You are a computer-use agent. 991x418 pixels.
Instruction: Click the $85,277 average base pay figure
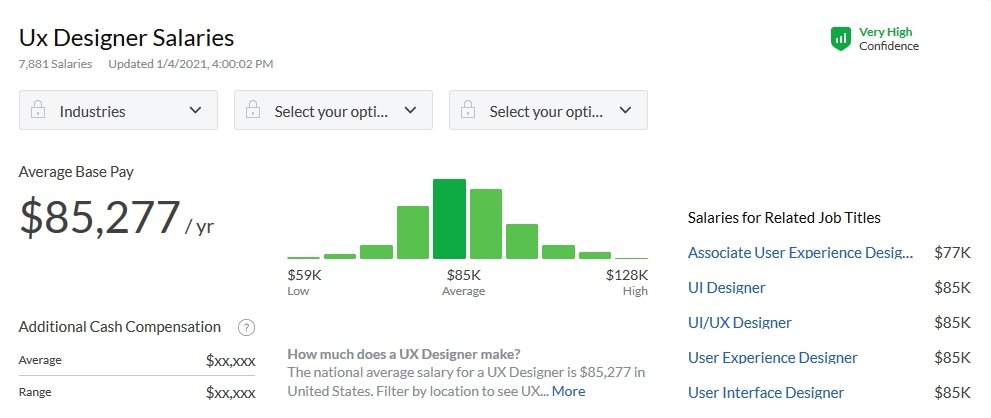point(99,218)
